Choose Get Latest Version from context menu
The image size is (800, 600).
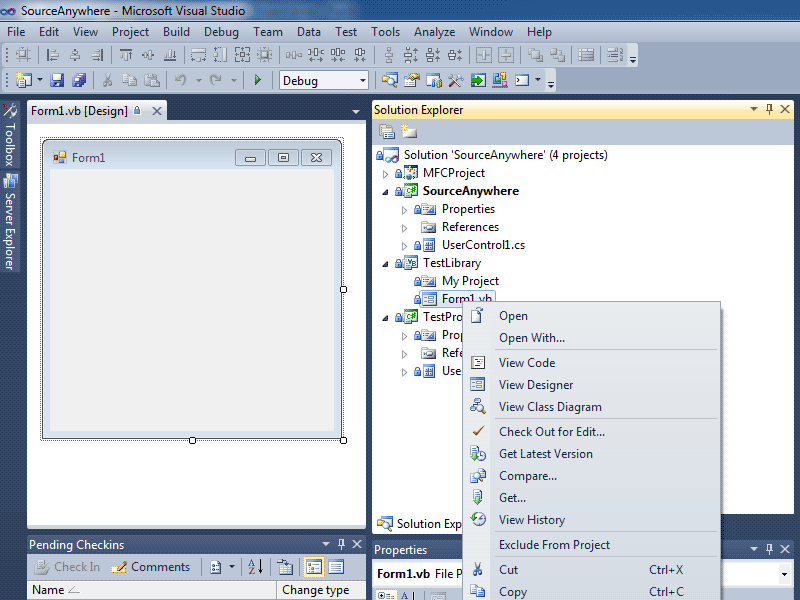[546, 453]
